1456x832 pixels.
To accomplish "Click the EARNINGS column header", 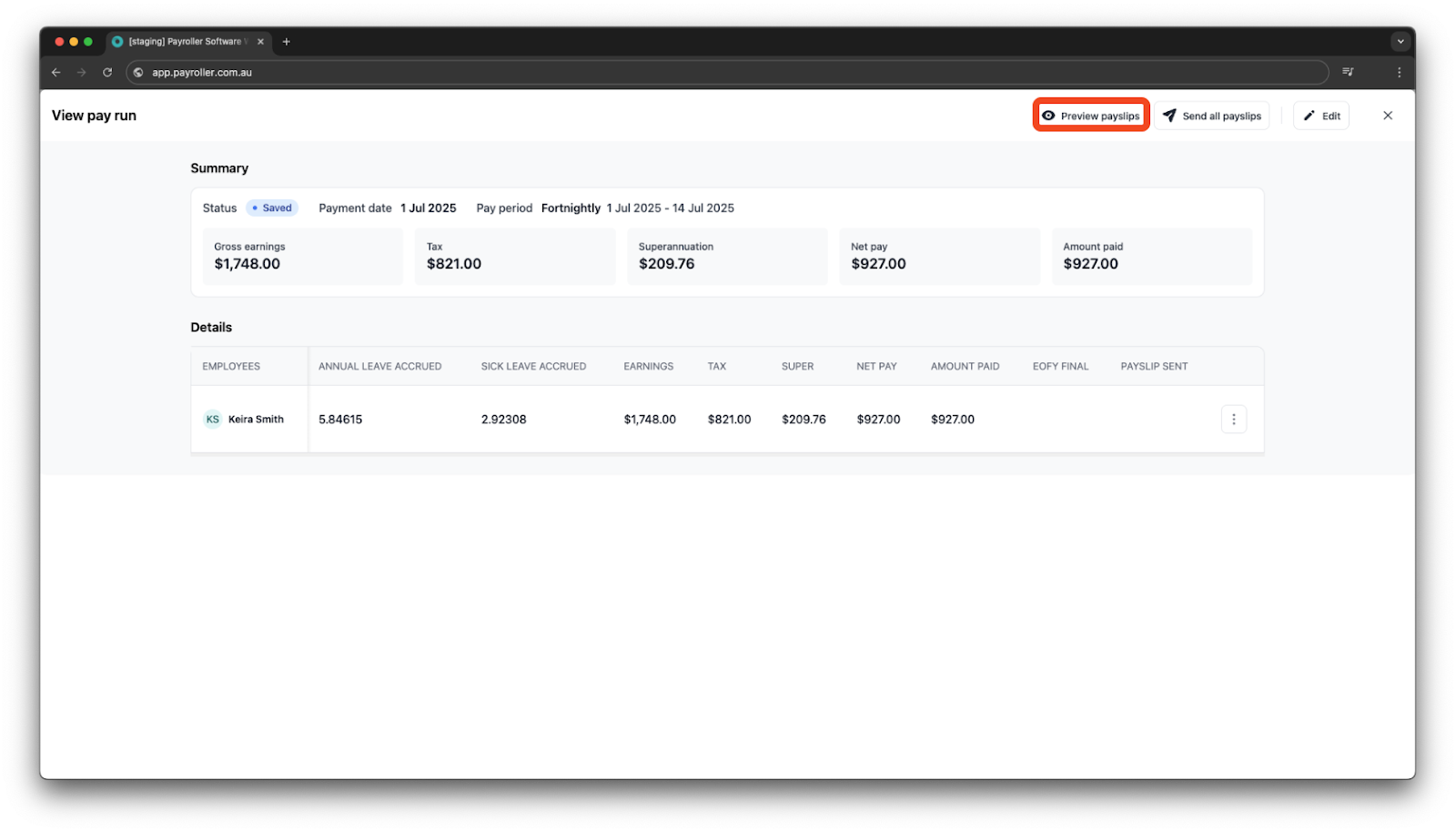I will [x=649, y=367].
